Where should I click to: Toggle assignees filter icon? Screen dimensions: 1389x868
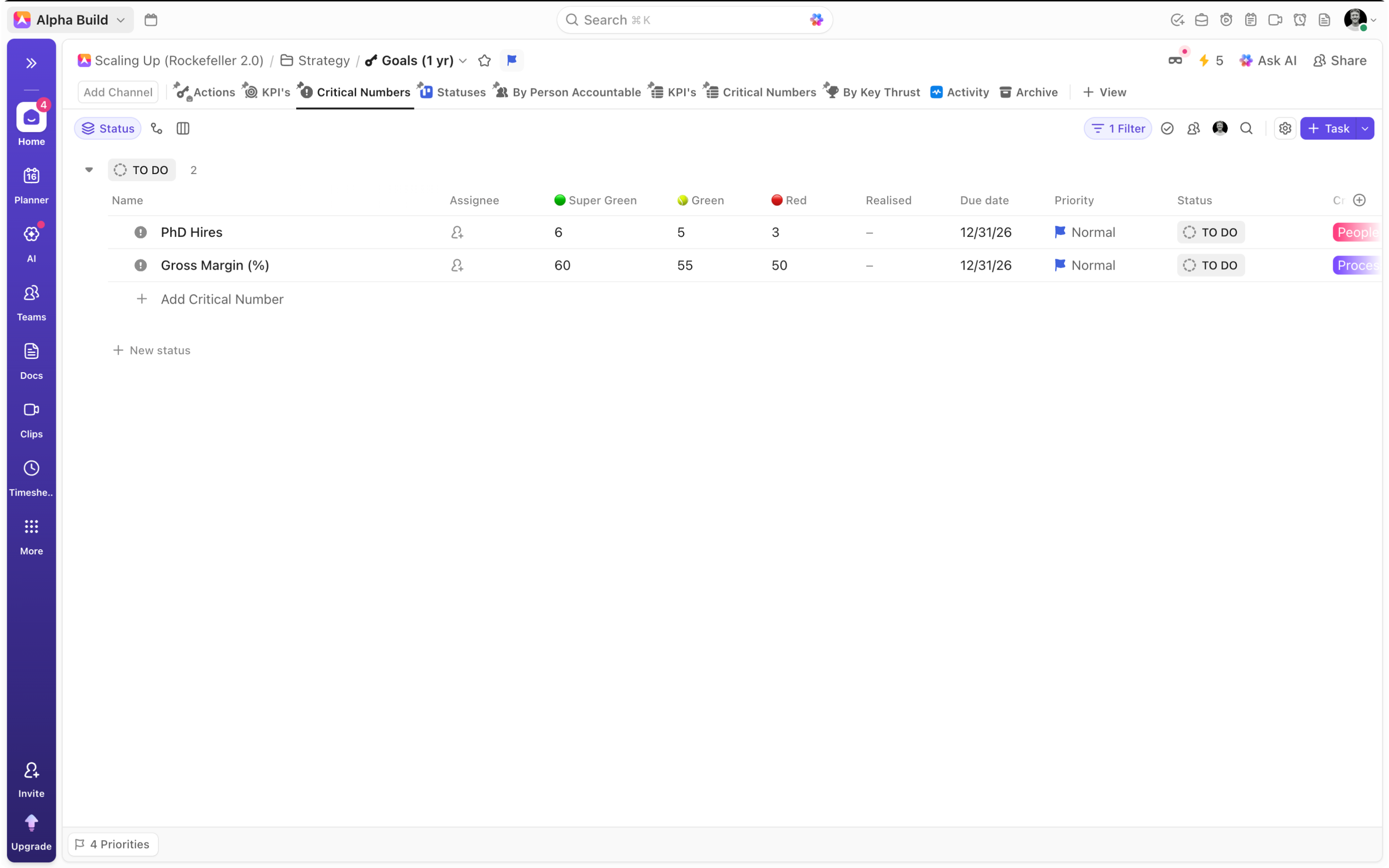[x=1193, y=129]
